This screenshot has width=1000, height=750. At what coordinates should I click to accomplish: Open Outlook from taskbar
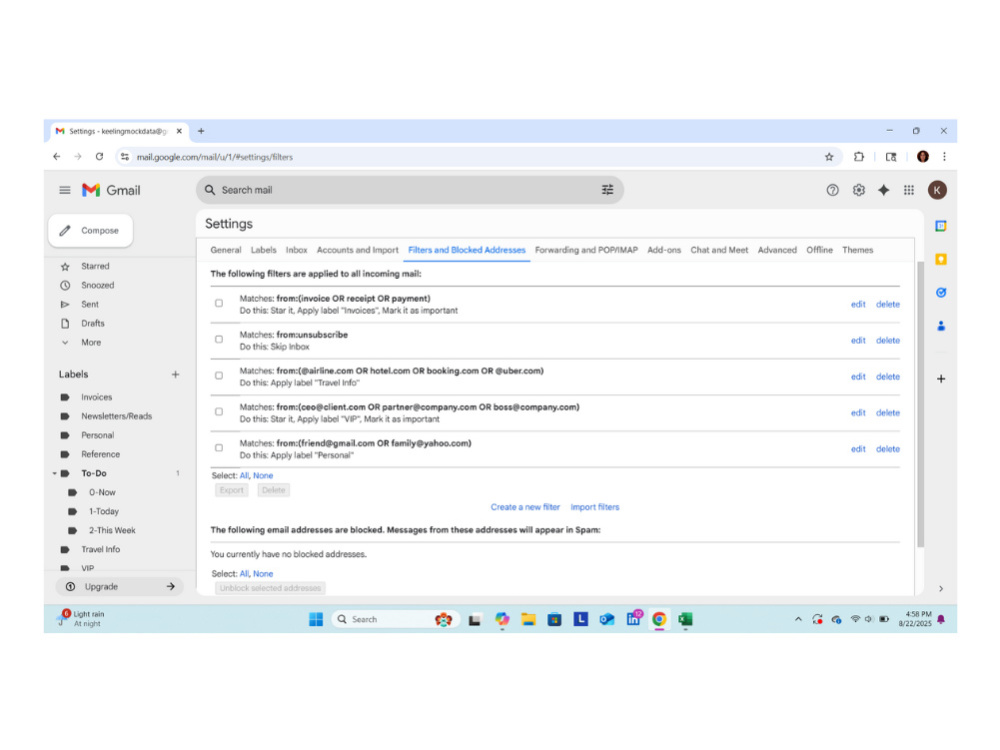(x=607, y=619)
